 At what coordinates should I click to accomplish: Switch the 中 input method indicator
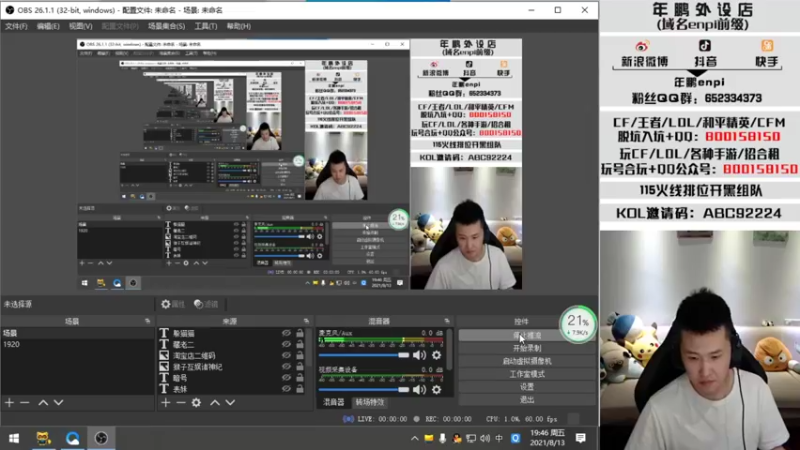point(499,438)
